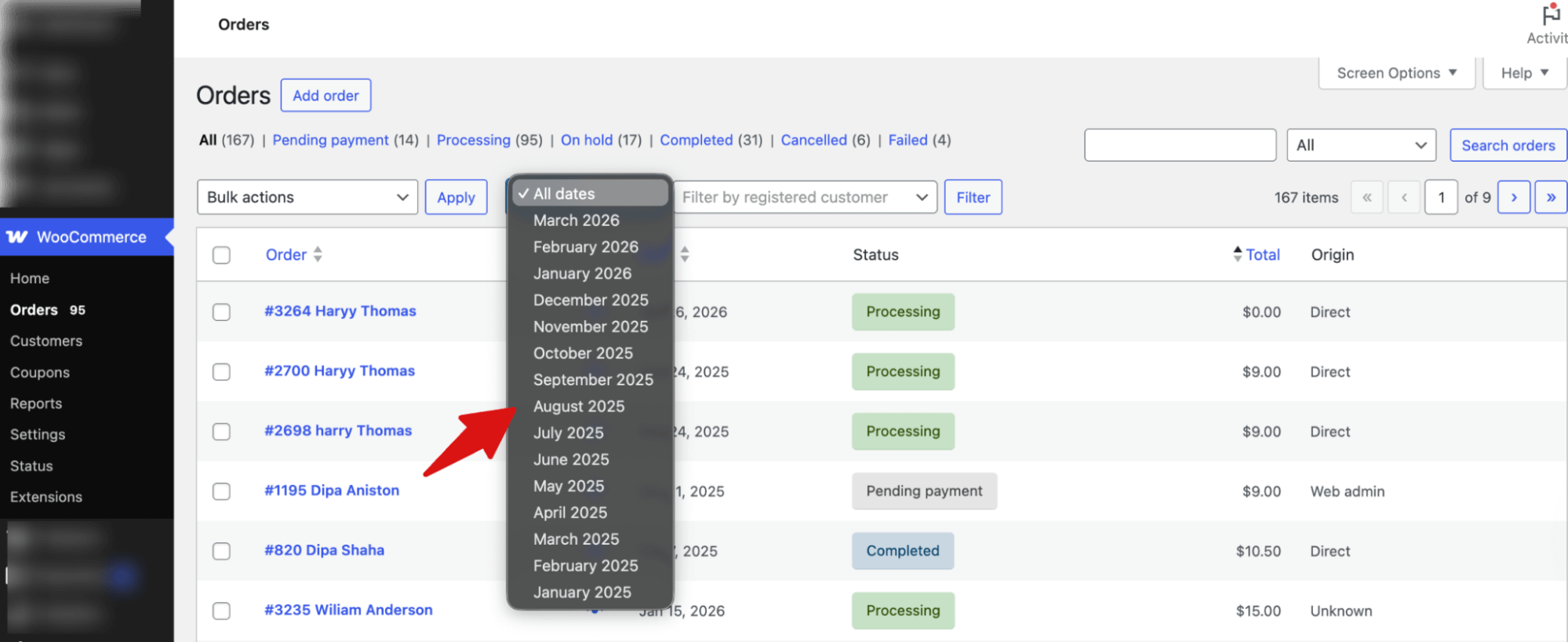The image size is (1568, 642).
Task: Tick the checkbox for #1195 Dipa Aniston
Action: click(x=221, y=491)
